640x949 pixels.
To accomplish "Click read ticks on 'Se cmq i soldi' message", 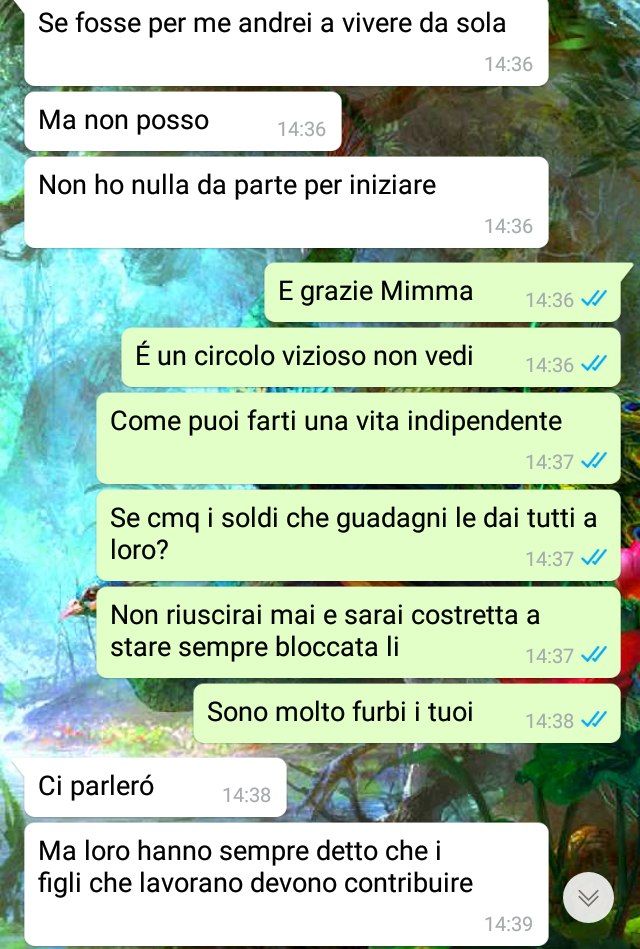I will [593, 558].
